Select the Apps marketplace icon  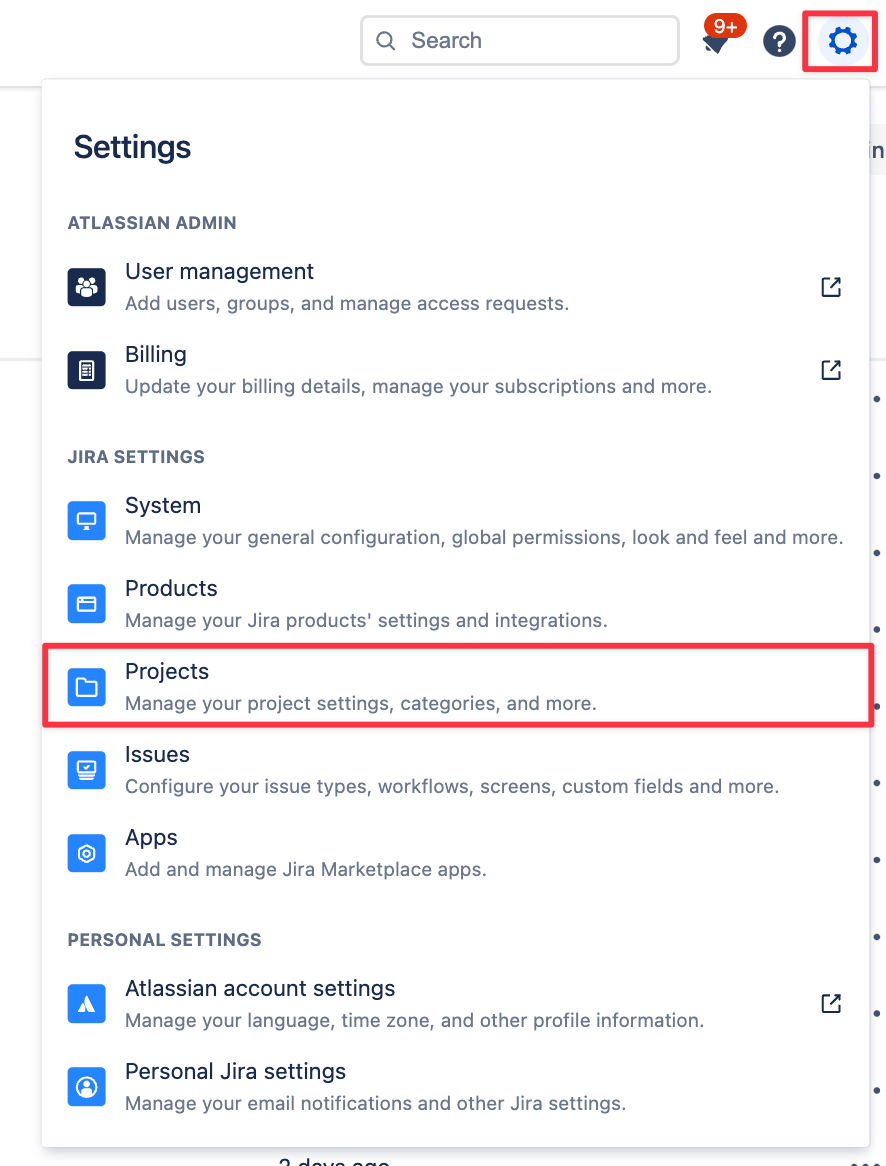click(x=86, y=853)
